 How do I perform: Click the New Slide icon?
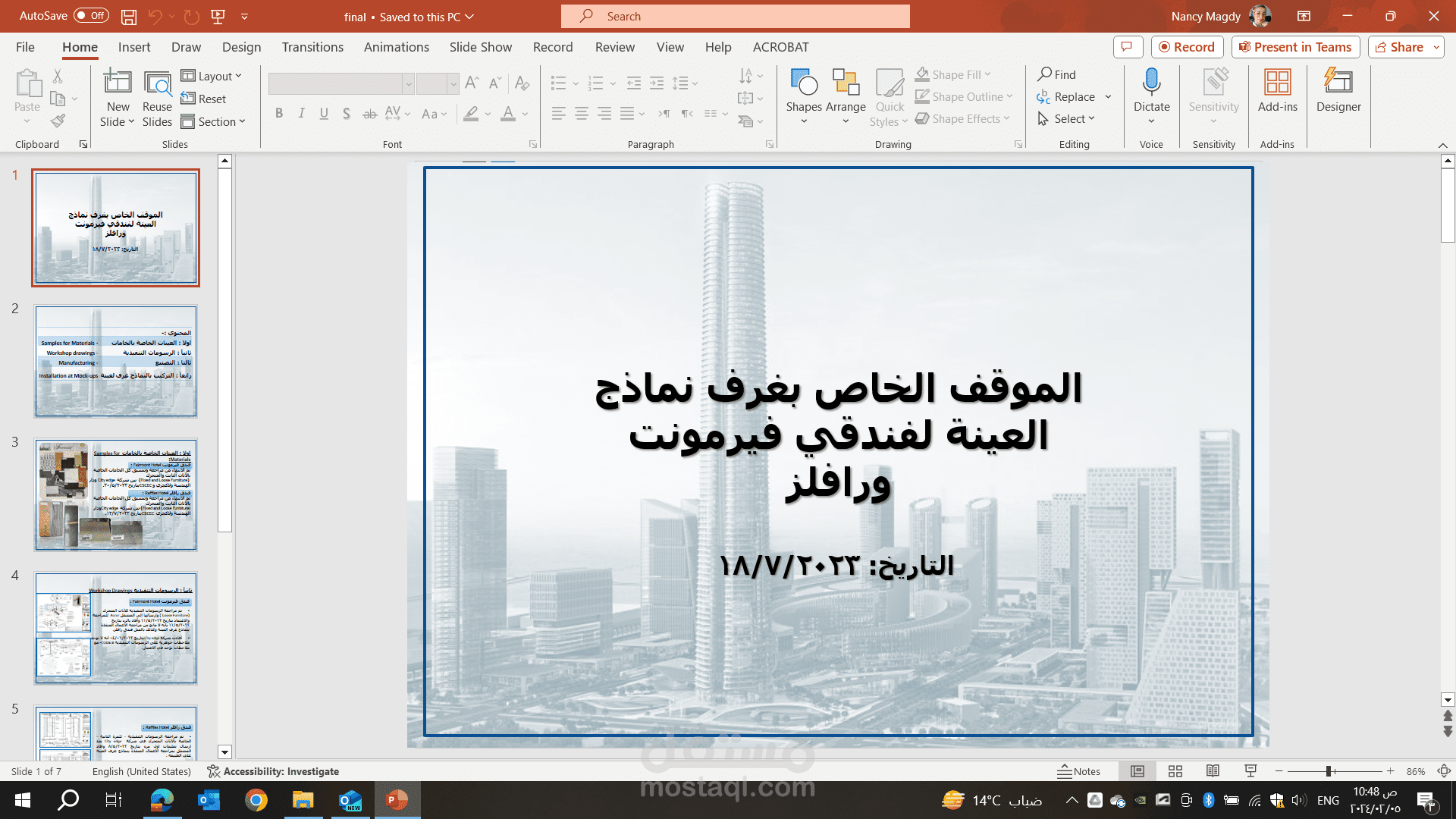pyautogui.click(x=118, y=82)
